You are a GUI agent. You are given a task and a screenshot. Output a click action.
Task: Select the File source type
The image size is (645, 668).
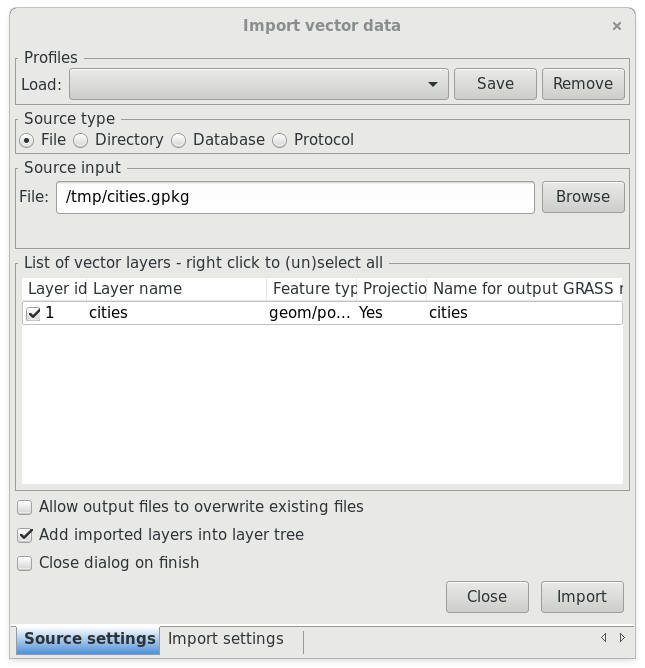click(x=27, y=140)
